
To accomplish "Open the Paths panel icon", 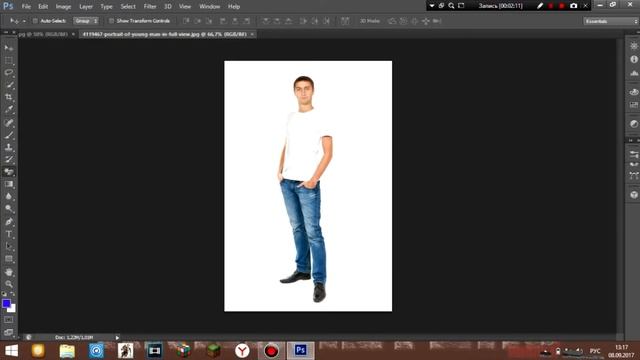I will [x=633, y=176].
